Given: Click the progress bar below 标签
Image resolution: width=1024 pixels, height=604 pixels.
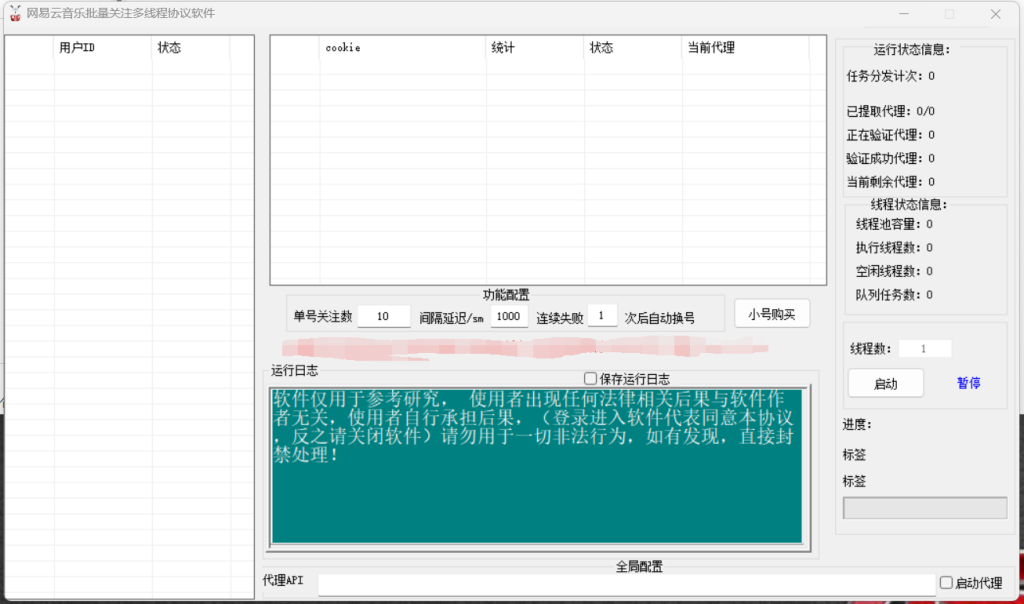Looking at the screenshot, I should point(924,508).
